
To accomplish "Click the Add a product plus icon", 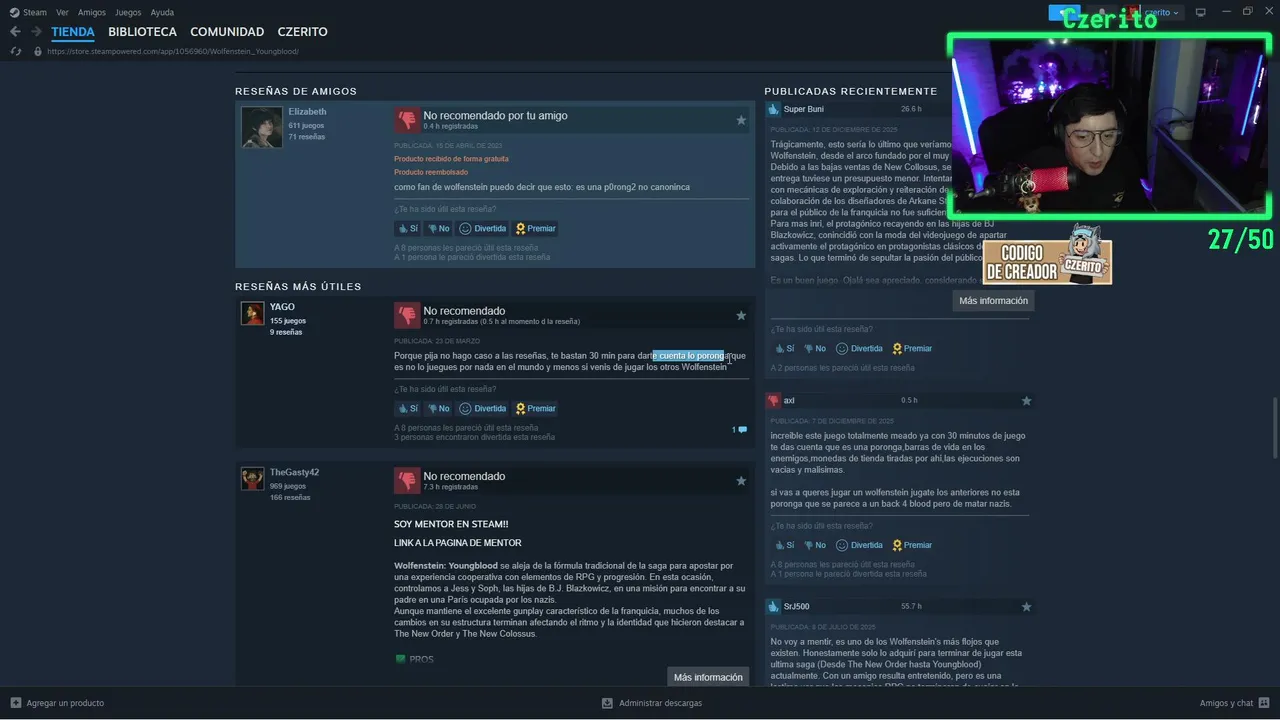I will (15, 703).
